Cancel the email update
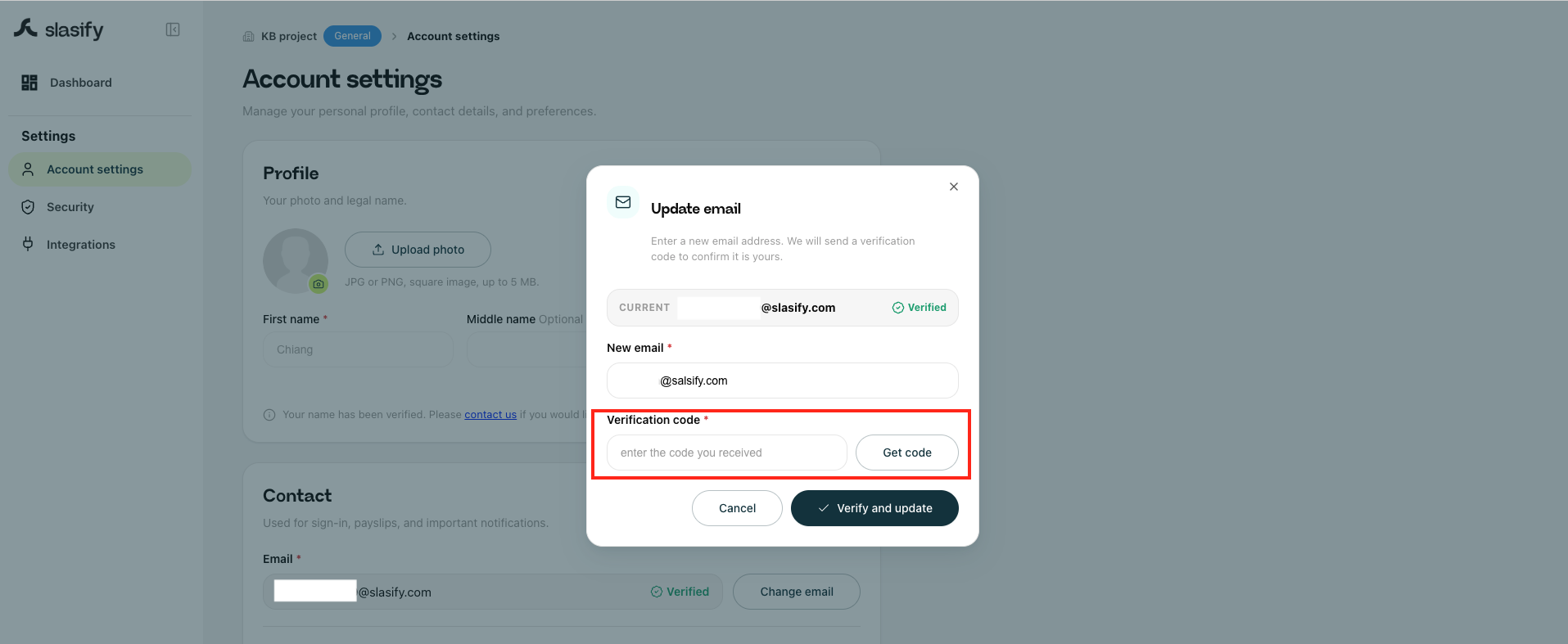The height and width of the screenshot is (644, 1568). click(x=737, y=508)
